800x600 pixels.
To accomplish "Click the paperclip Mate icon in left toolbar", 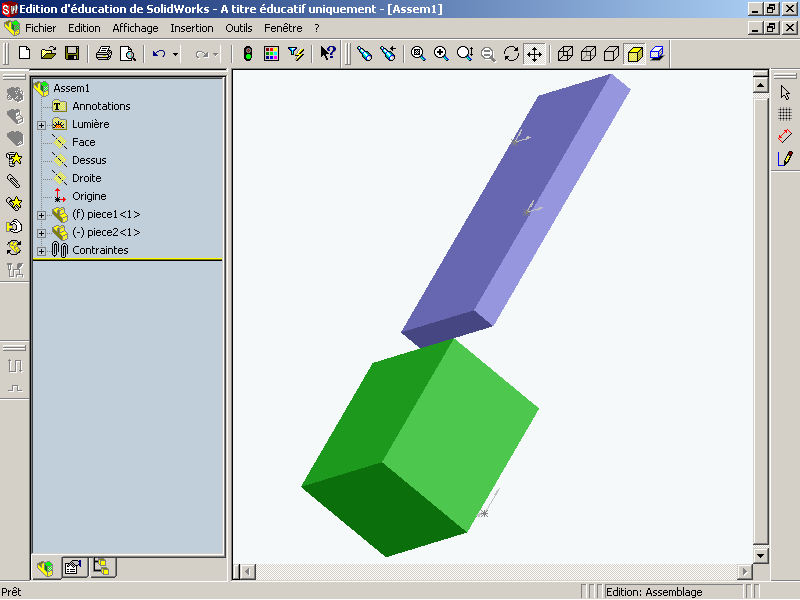I will tap(14, 181).
